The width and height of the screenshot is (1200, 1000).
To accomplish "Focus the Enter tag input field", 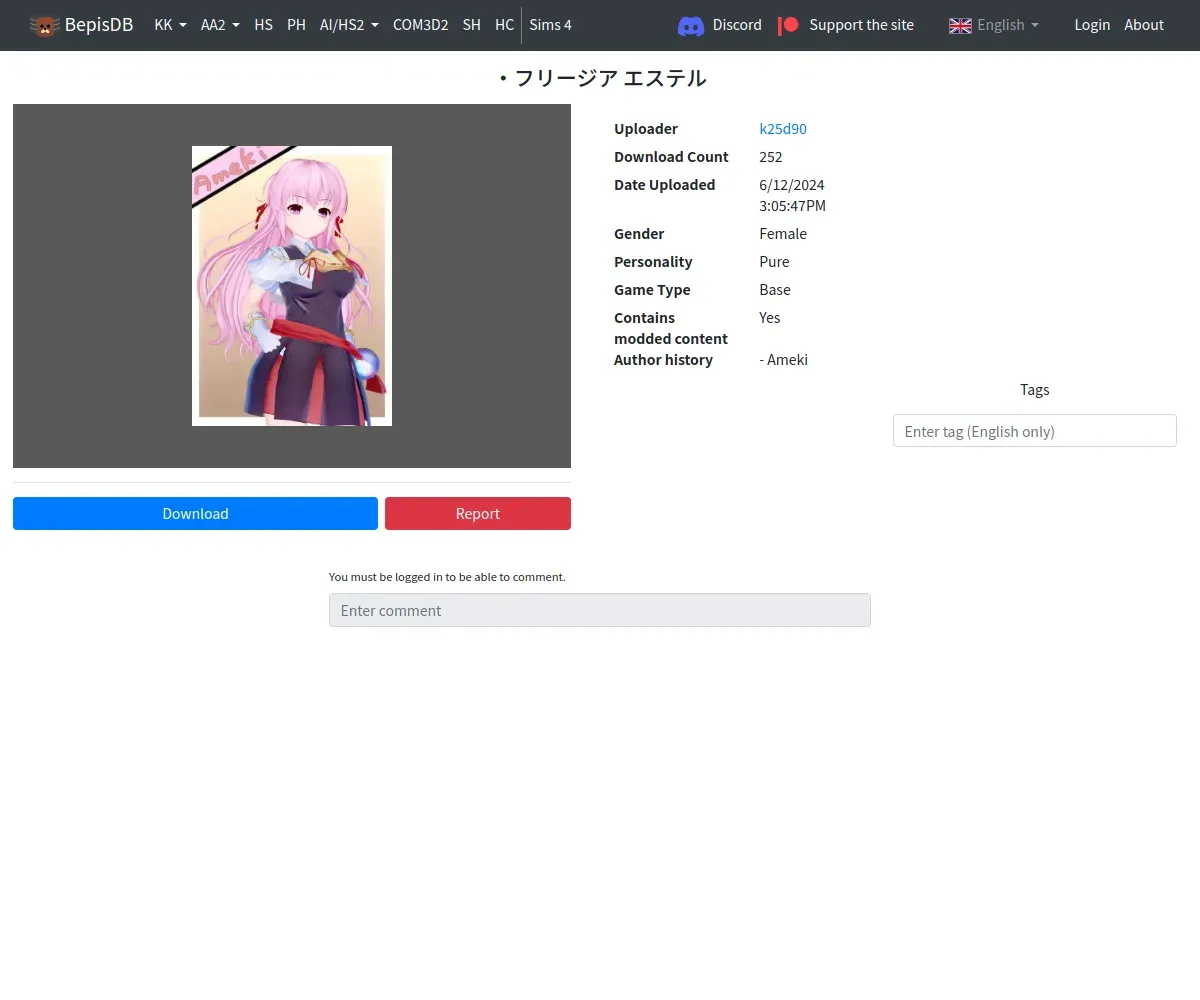I will tap(1034, 431).
